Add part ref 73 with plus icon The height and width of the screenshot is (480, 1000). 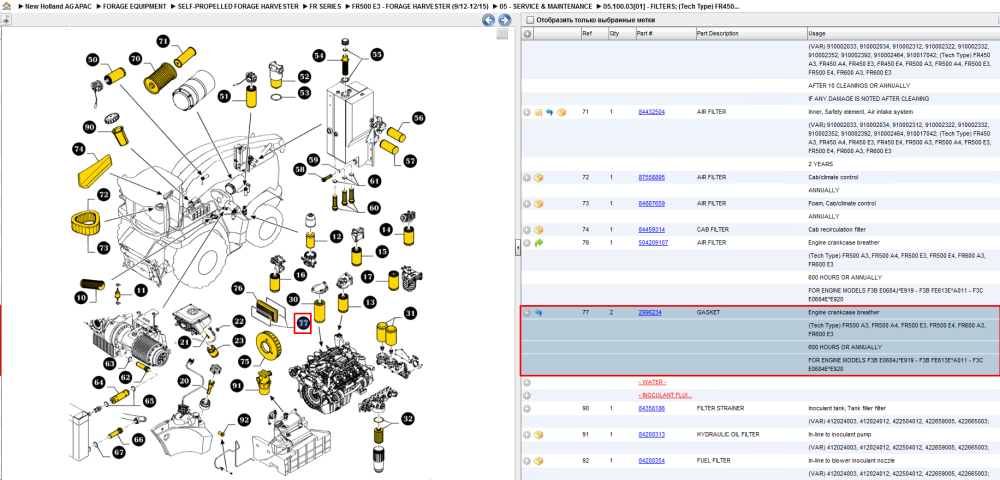527,204
